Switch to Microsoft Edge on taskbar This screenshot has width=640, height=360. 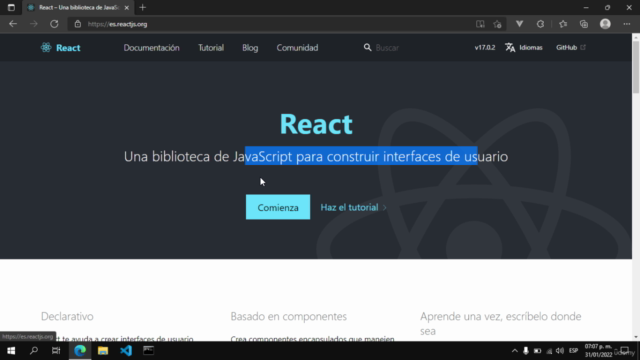pos(80,351)
